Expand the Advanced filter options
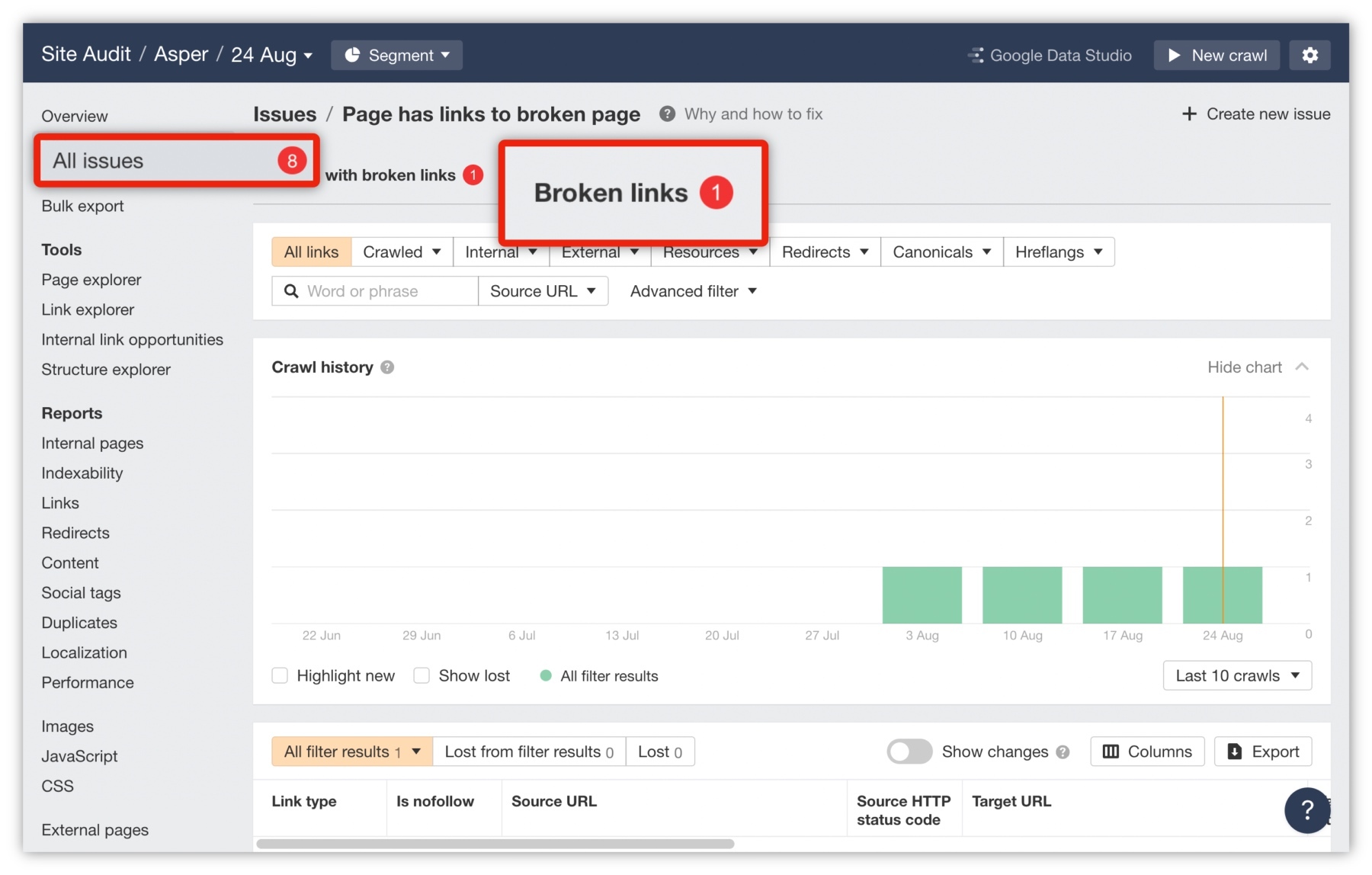The height and width of the screenshot is (875, 1372). (692, 290)
